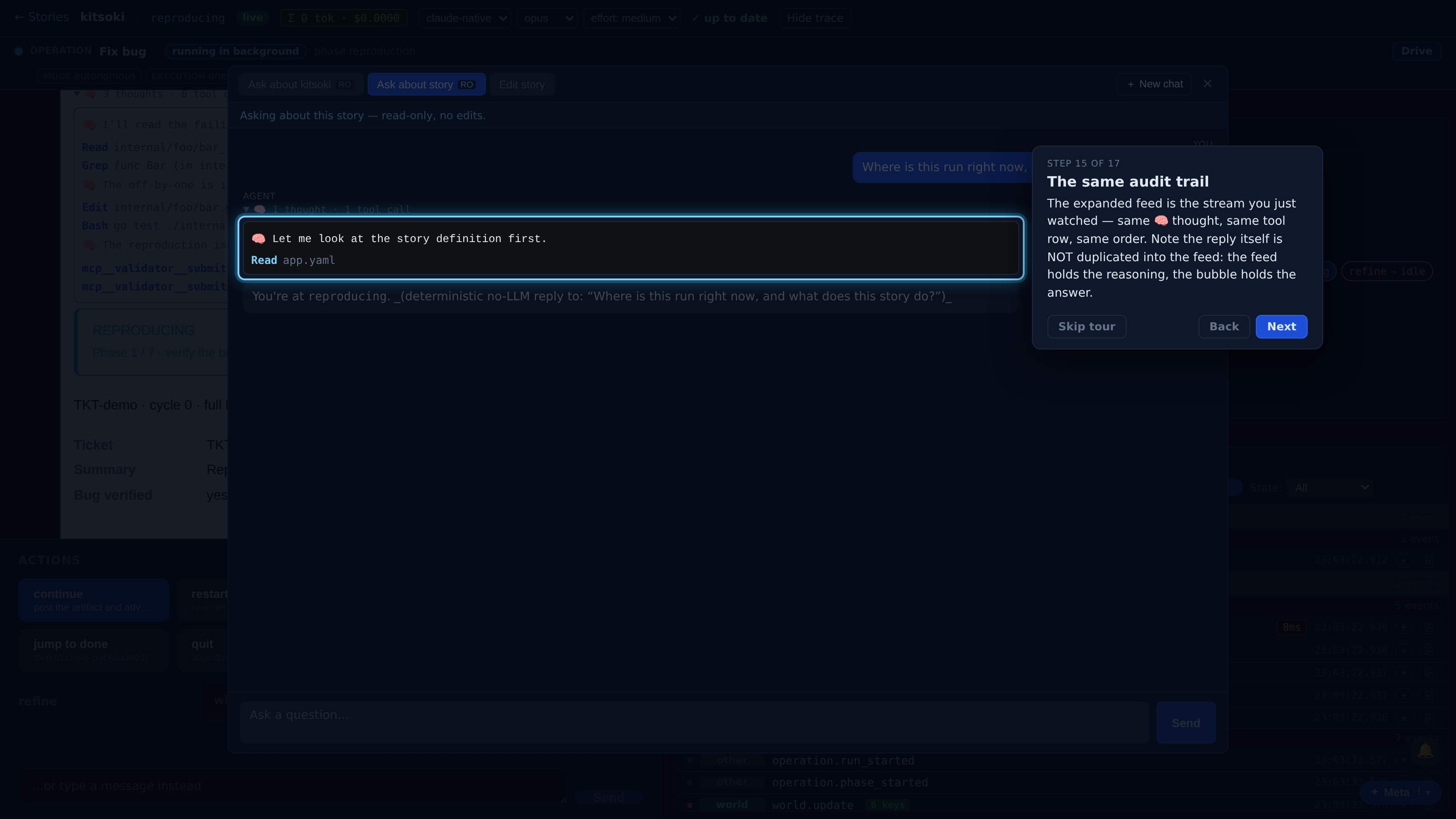The width and height of the screenshot is (1456, 819).
Task: Click the refine → idle pill
Action: coord(1387,271)
